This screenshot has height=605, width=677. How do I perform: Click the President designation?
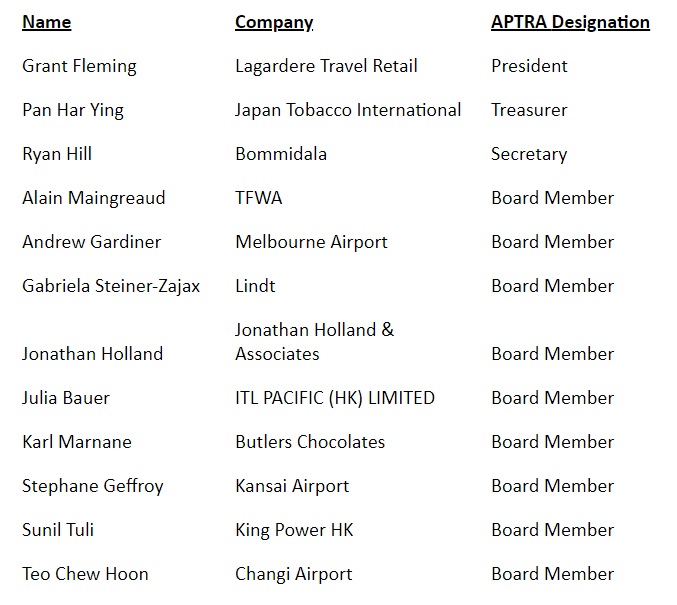[529, 66]
